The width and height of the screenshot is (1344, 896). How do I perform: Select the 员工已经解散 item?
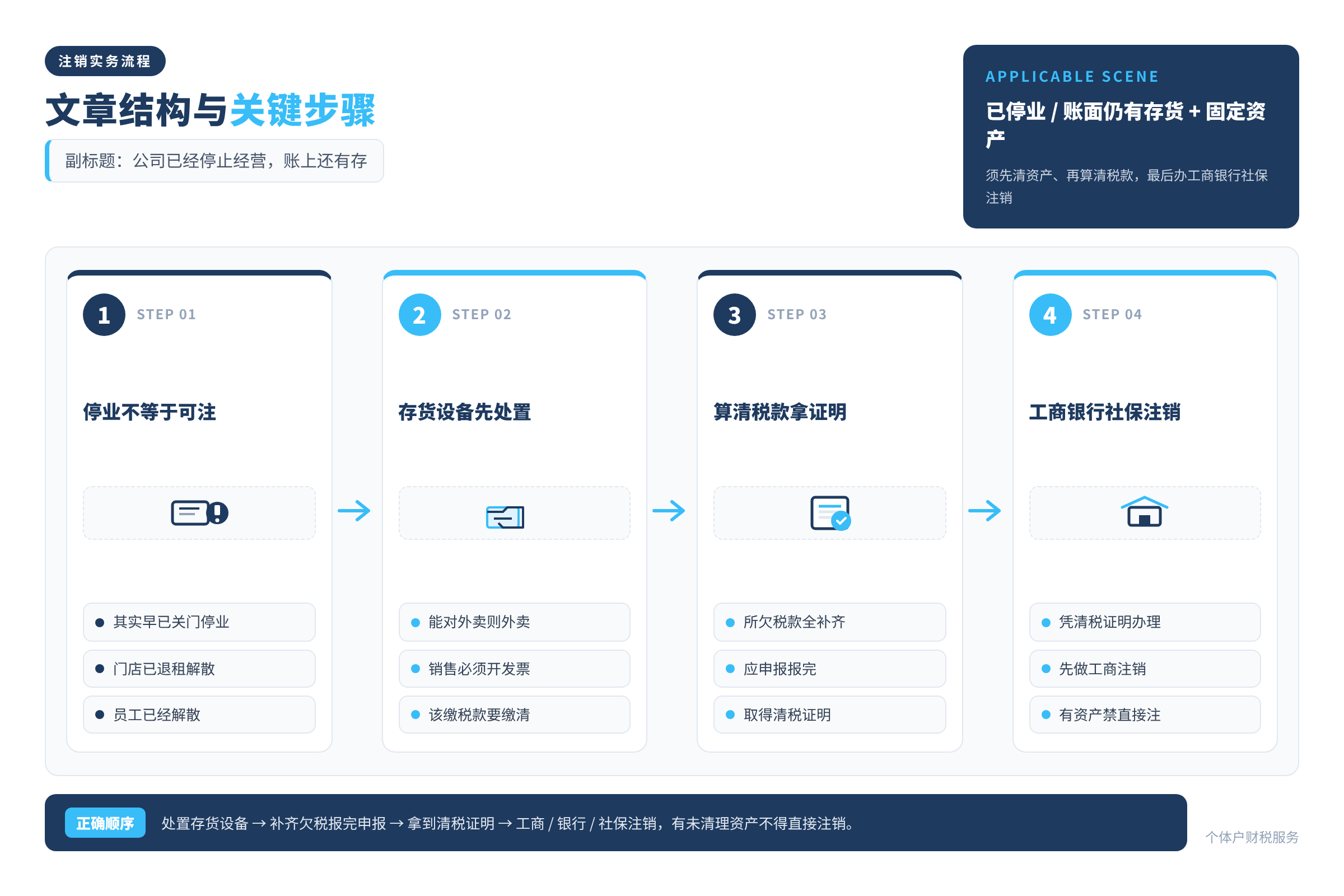tap(199, 715)
